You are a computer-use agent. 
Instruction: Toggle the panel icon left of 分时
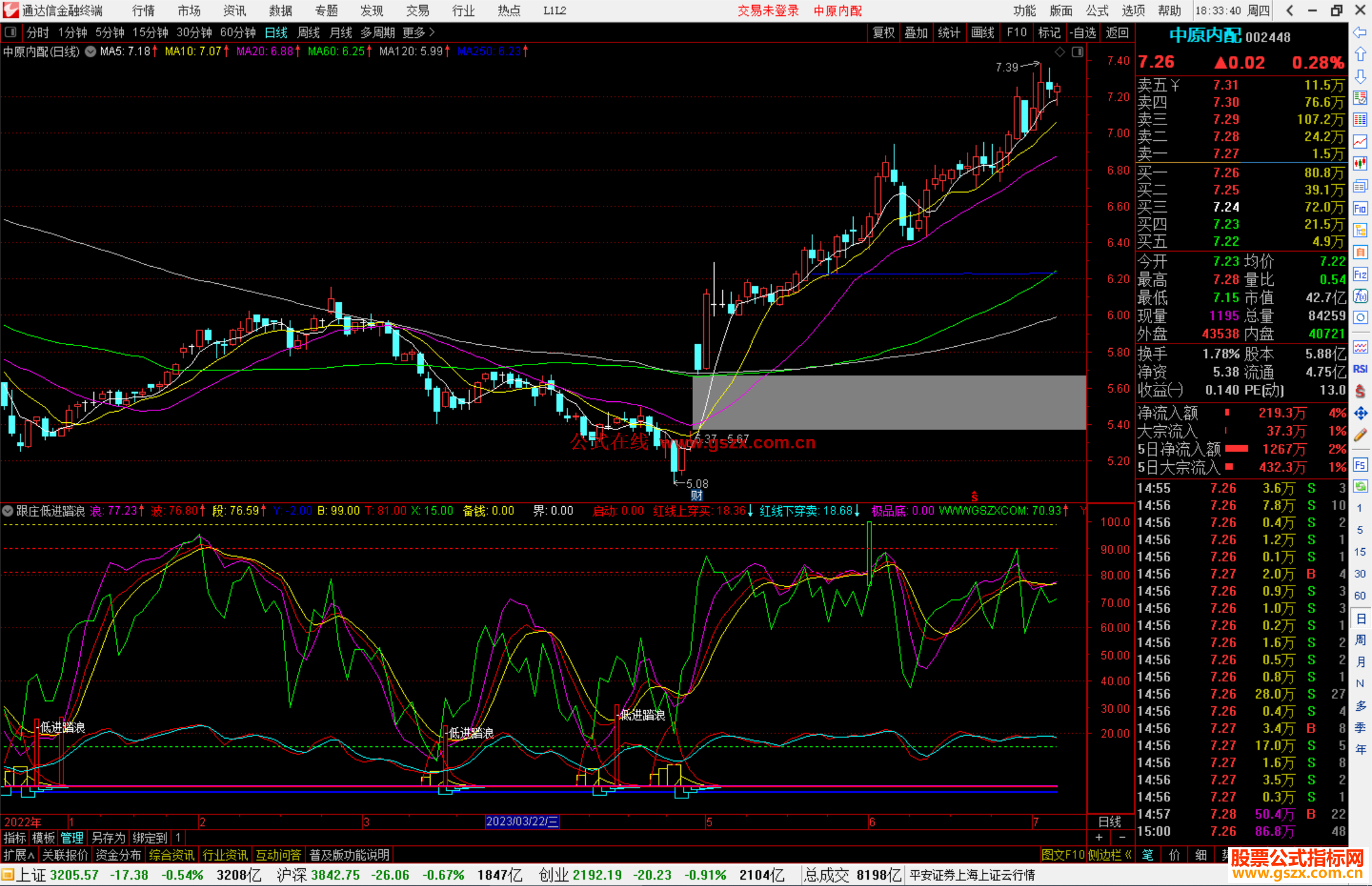click(x=11, y=32)
